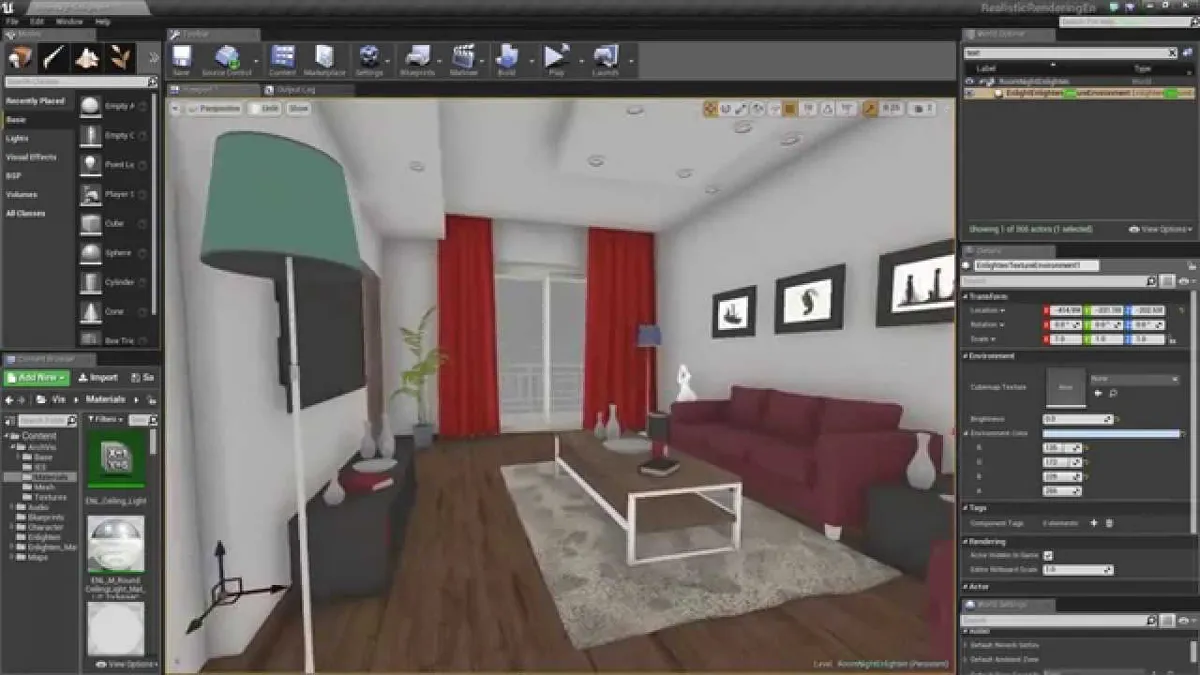Image resolution: width=1200 pixels, height=675 pixels.
Task: Click the Launch toolbar button
Action: point(605,60)
